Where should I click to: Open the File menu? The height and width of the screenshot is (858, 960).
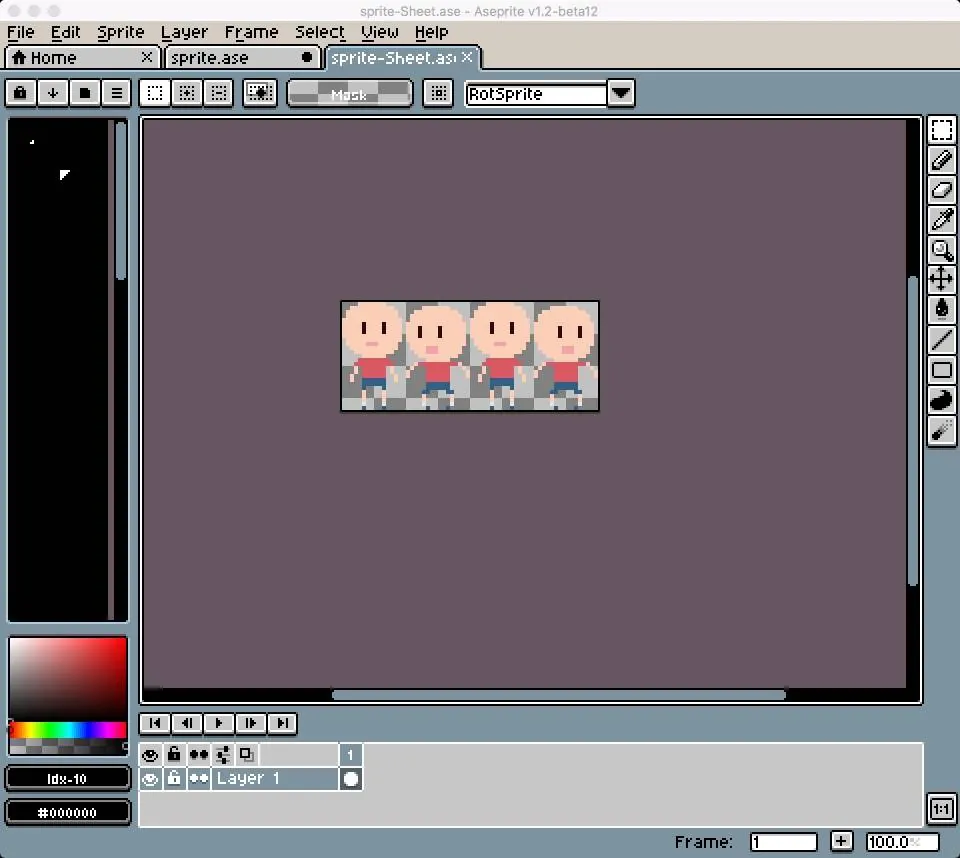[21, 32]
